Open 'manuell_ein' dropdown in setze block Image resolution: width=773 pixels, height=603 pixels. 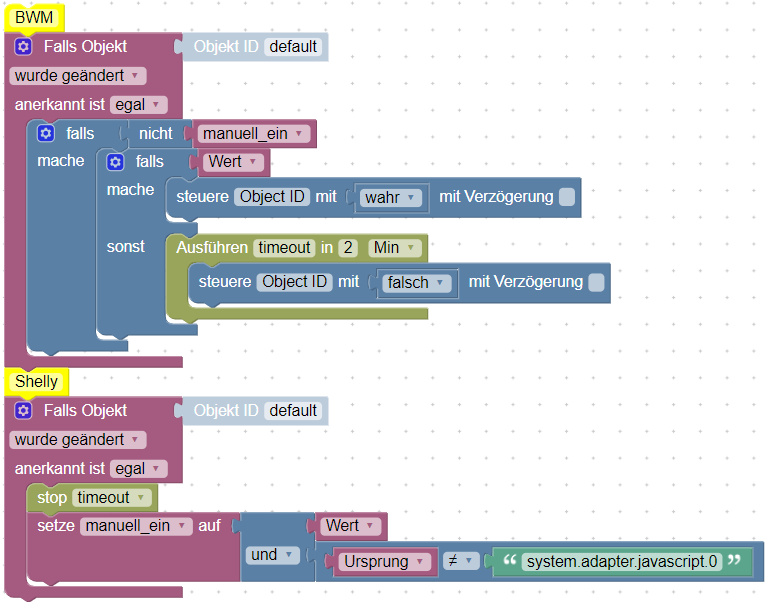(136, 526)
